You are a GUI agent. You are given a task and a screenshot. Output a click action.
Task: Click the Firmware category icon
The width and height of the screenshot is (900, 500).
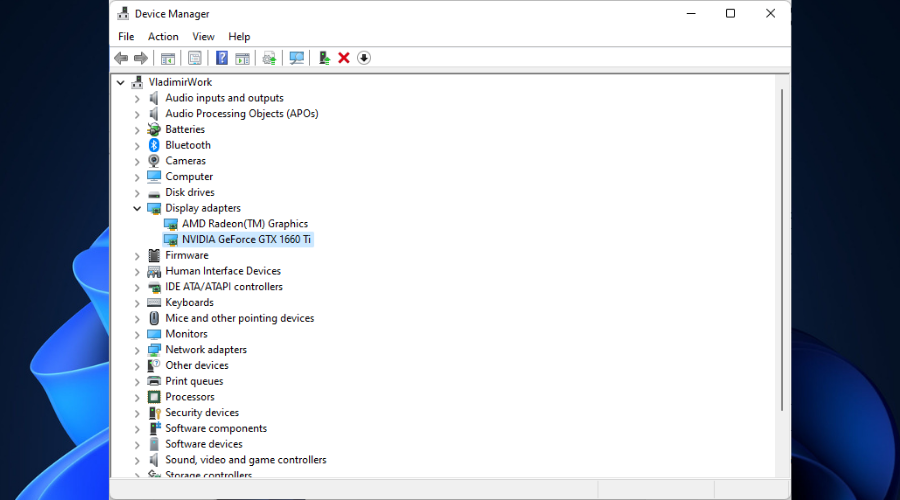154,255
